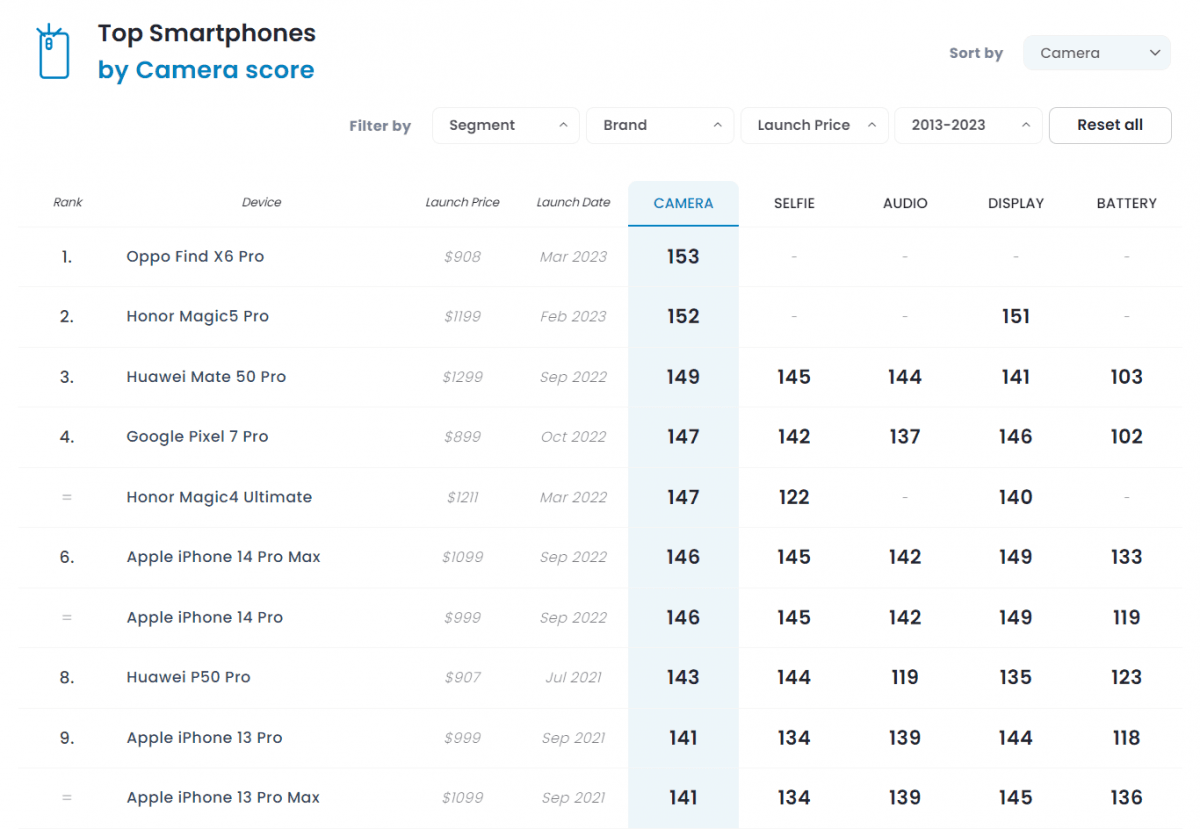1200x829 pixels.
Task: Click the Launch Price column header
Action: point(462,202)
